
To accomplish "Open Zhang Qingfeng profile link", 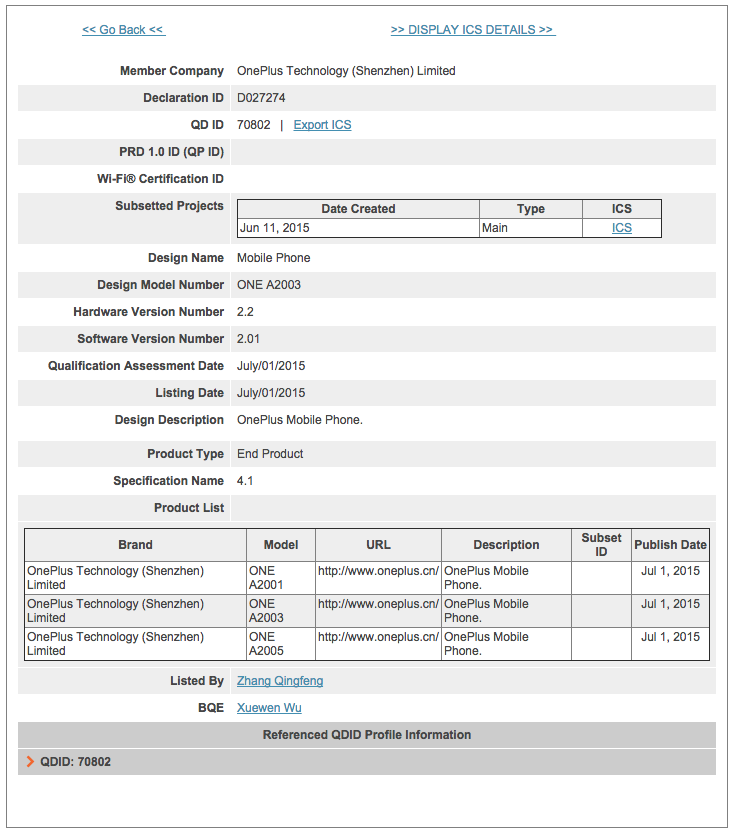I will coord(280,681).
